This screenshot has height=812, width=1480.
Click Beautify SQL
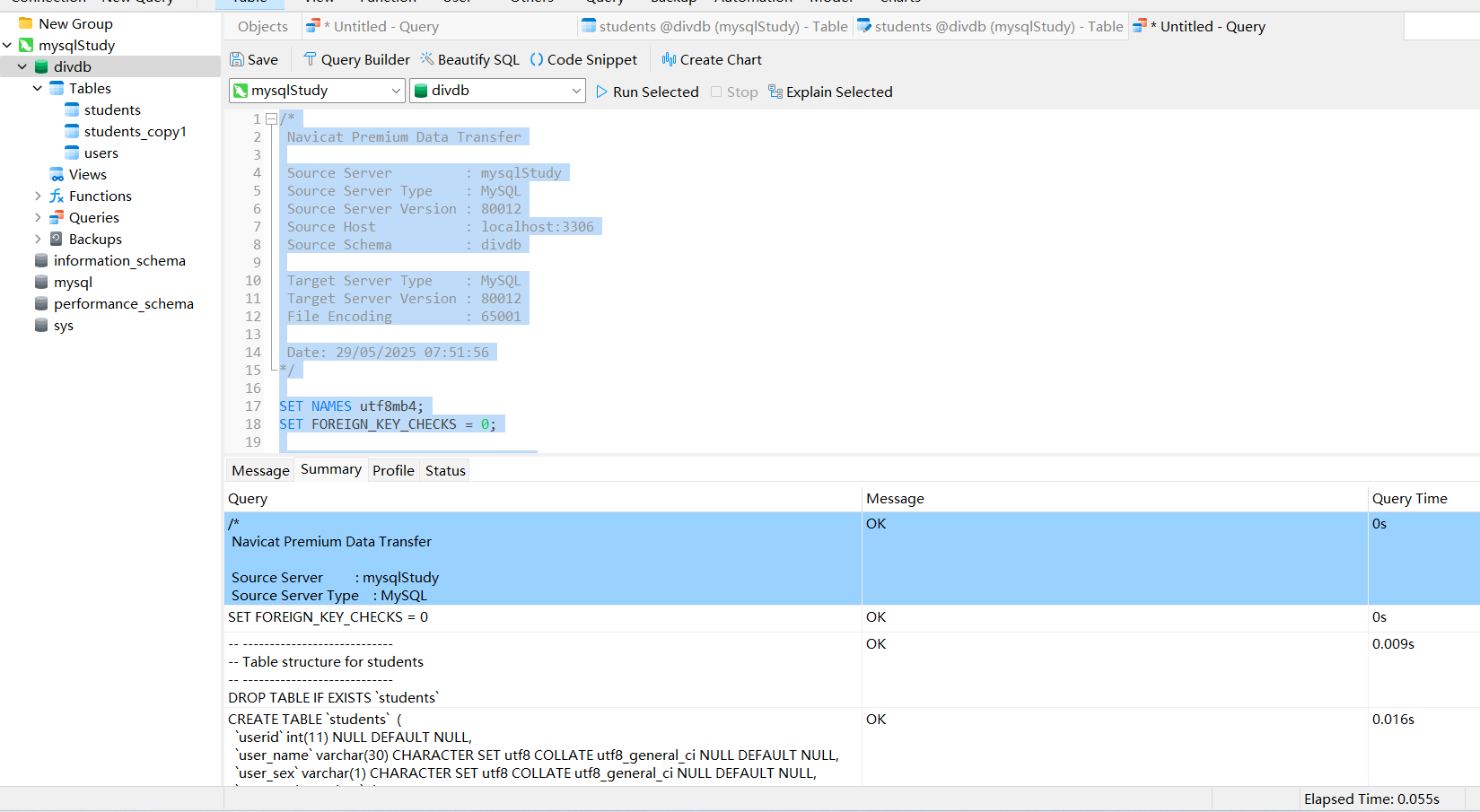[469, 59]
